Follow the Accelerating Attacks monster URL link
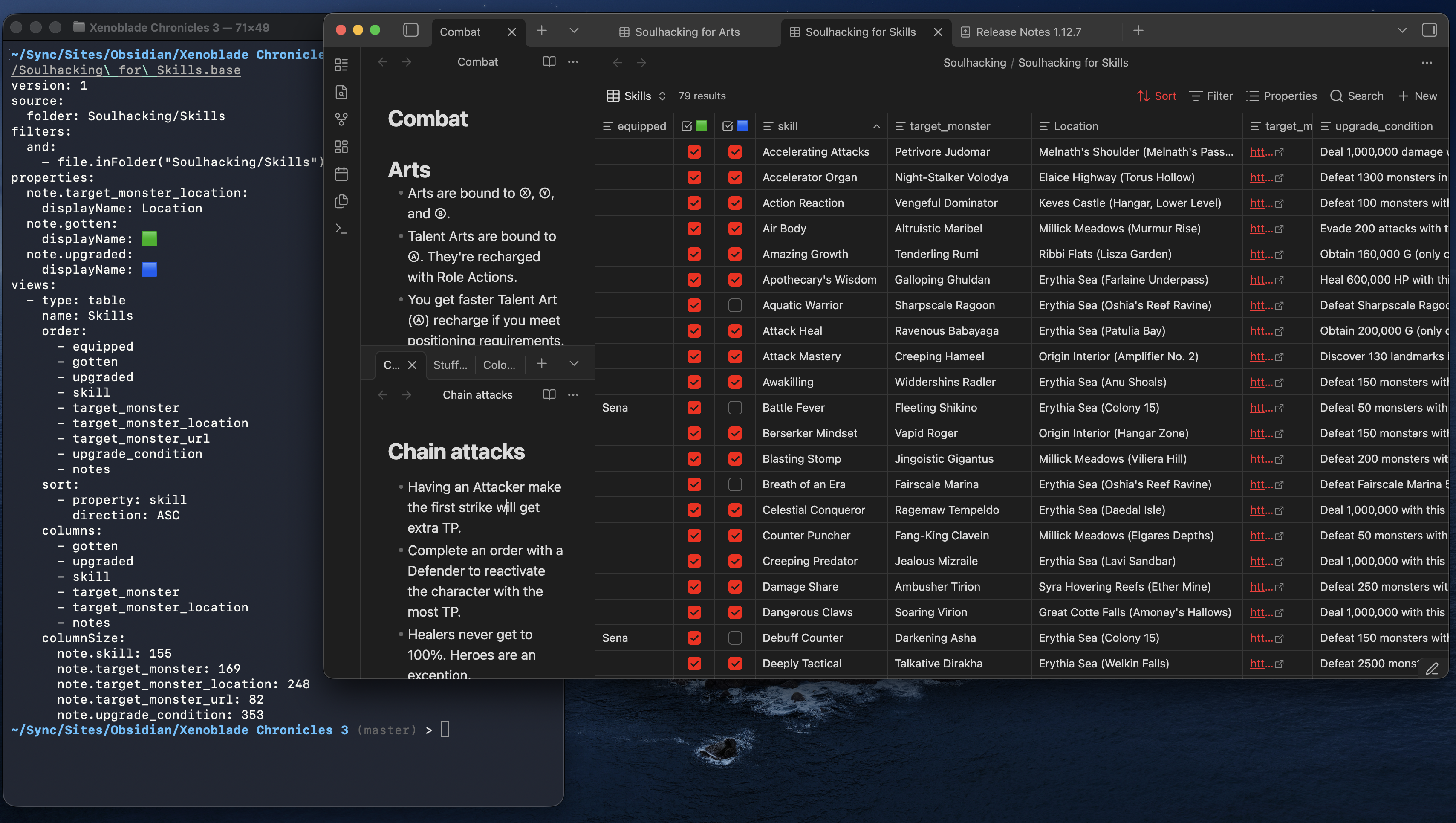Image resolution: width=1456 pixels, height=823 pixels. [x=1266, y=151]
